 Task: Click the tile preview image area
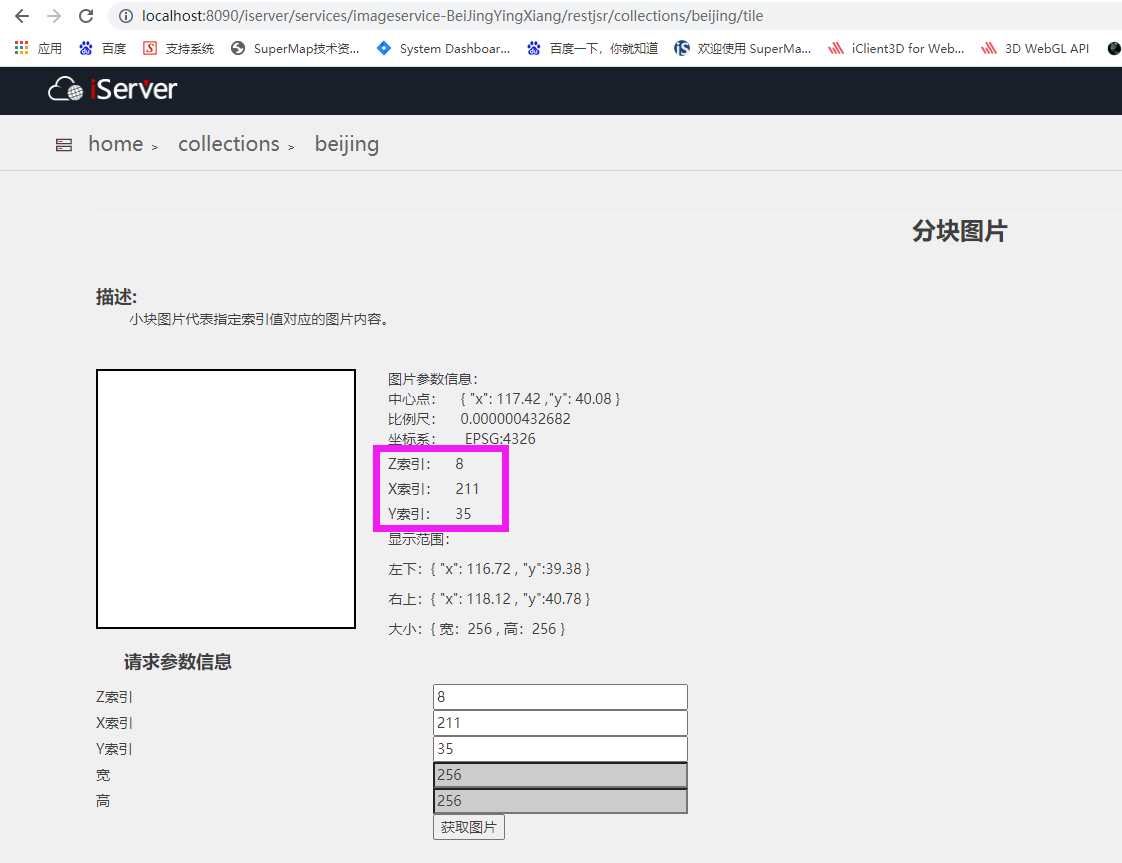(225, 498)
